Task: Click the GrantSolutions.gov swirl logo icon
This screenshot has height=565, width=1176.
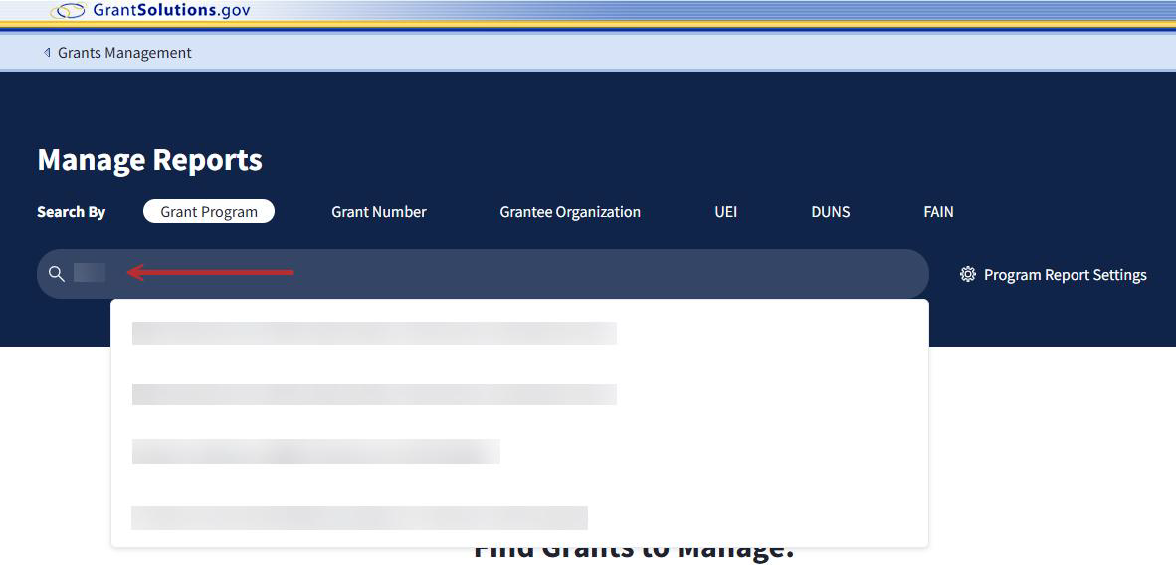Action: click(x=69, y=11)
